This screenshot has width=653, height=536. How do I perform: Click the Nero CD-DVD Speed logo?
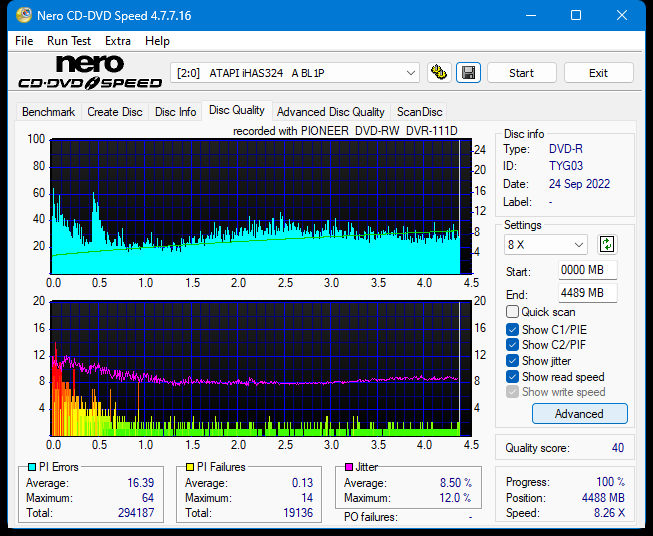coord(90,73)
